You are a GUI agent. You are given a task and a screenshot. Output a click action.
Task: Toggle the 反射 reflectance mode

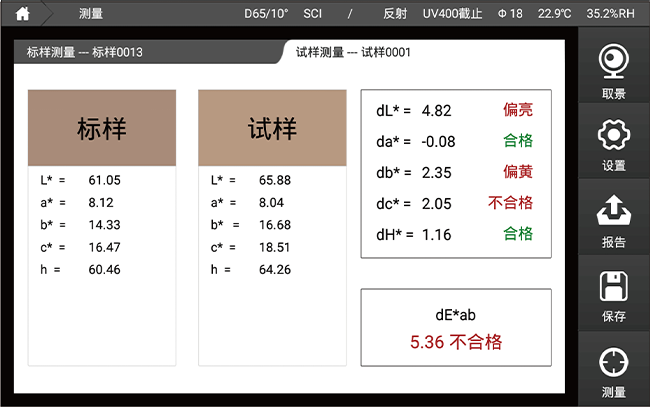pyautogui.click(x=395, y=14)
